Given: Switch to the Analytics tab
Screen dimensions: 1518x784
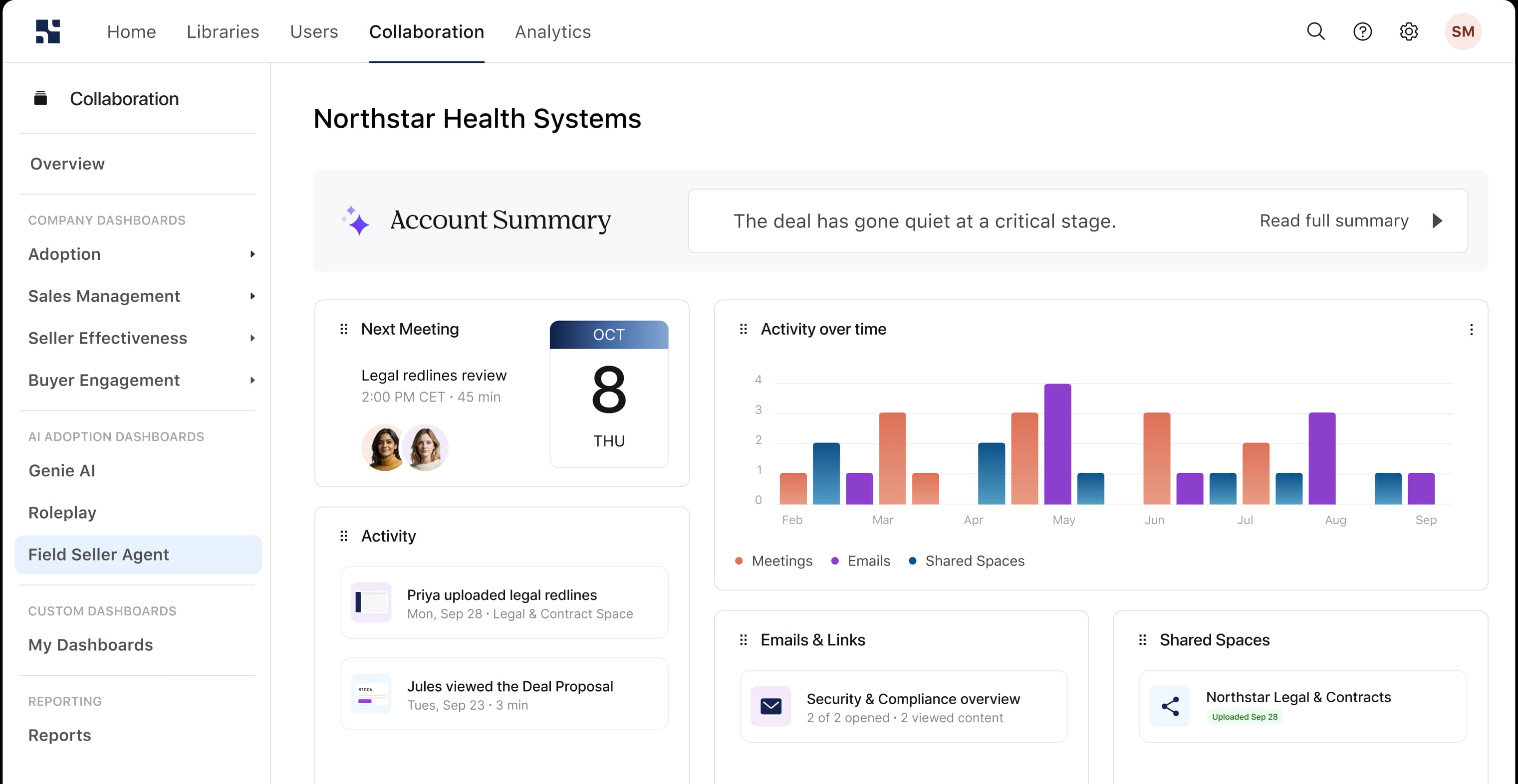Looking at the screenshot, I should [x=553, y=32].
